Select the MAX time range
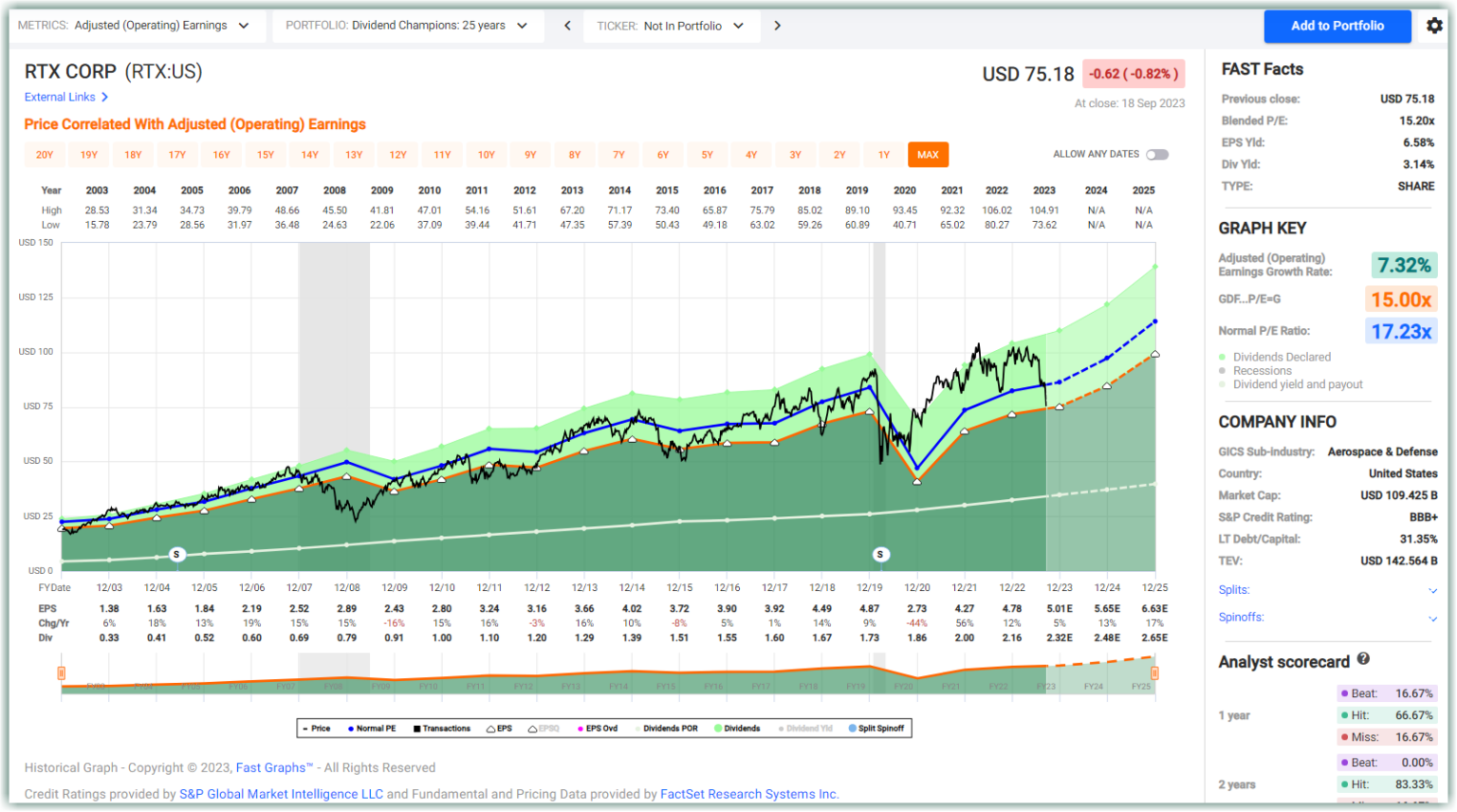This screenshot has height=812, width=1457. tap(928, 155)
